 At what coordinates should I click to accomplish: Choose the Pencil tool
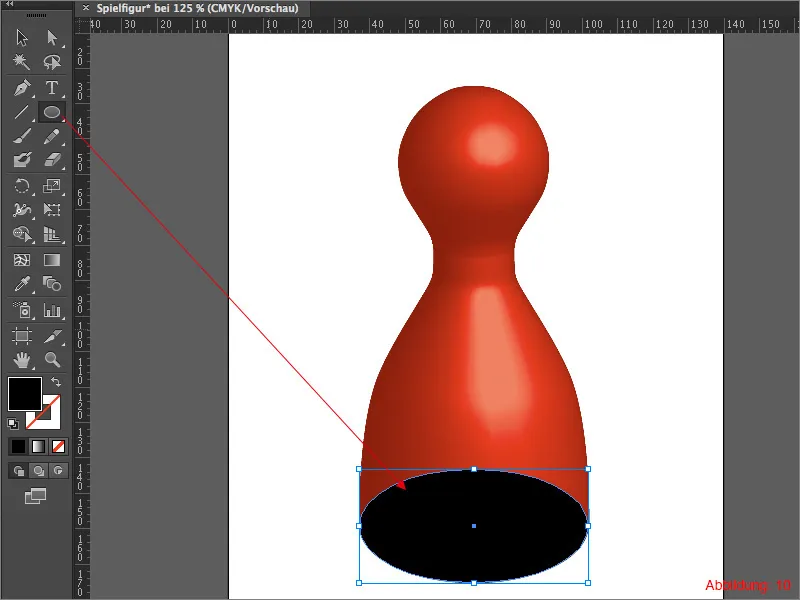point(52,136)
